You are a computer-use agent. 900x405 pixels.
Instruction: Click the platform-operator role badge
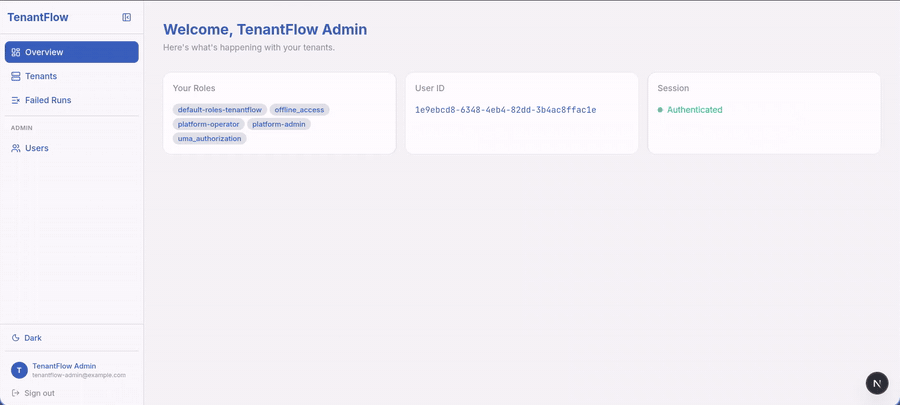point(208,124)
